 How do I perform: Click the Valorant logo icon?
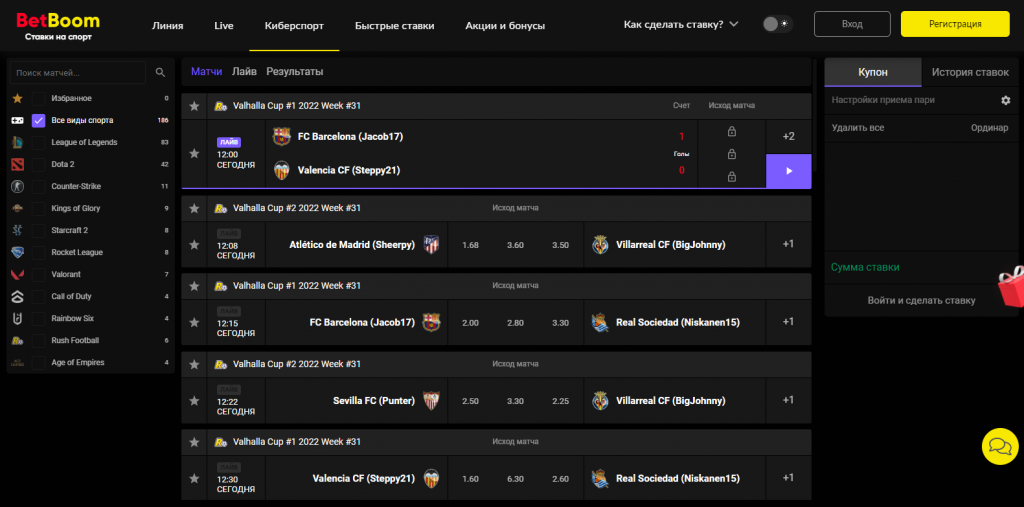[17, 274]
